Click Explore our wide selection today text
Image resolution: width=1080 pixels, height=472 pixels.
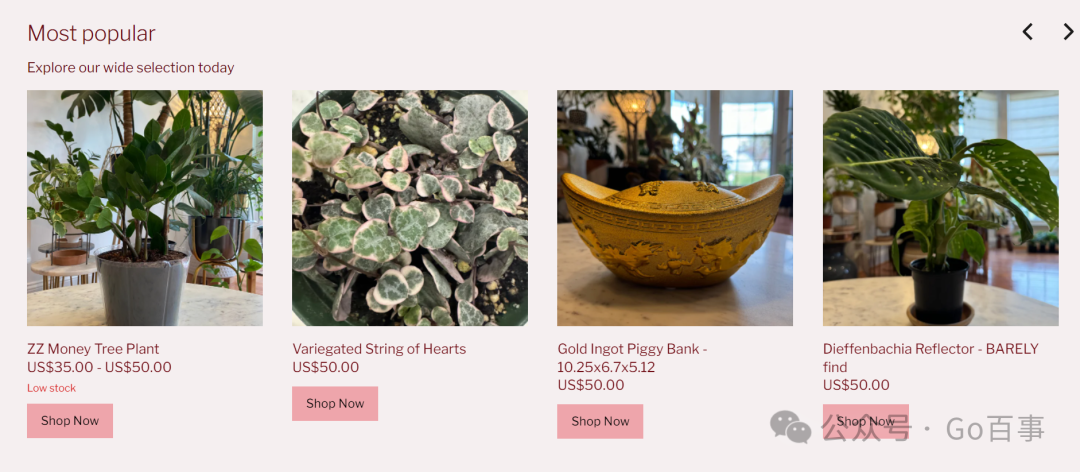[x=131, y=68]
